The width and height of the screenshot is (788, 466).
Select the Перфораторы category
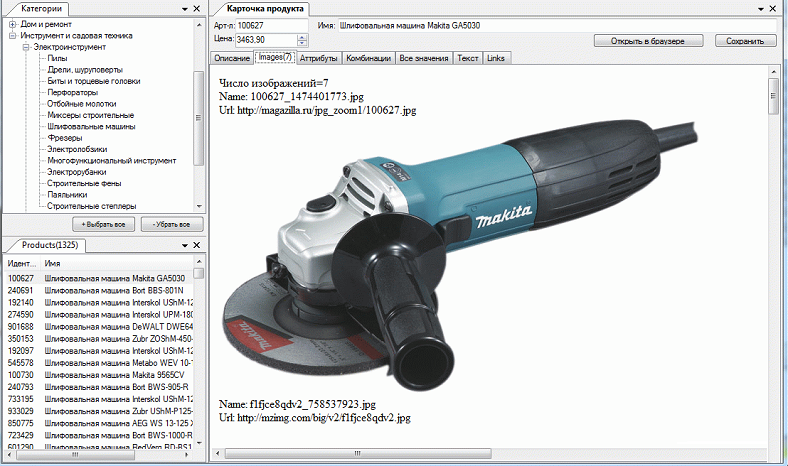(72, 92)
